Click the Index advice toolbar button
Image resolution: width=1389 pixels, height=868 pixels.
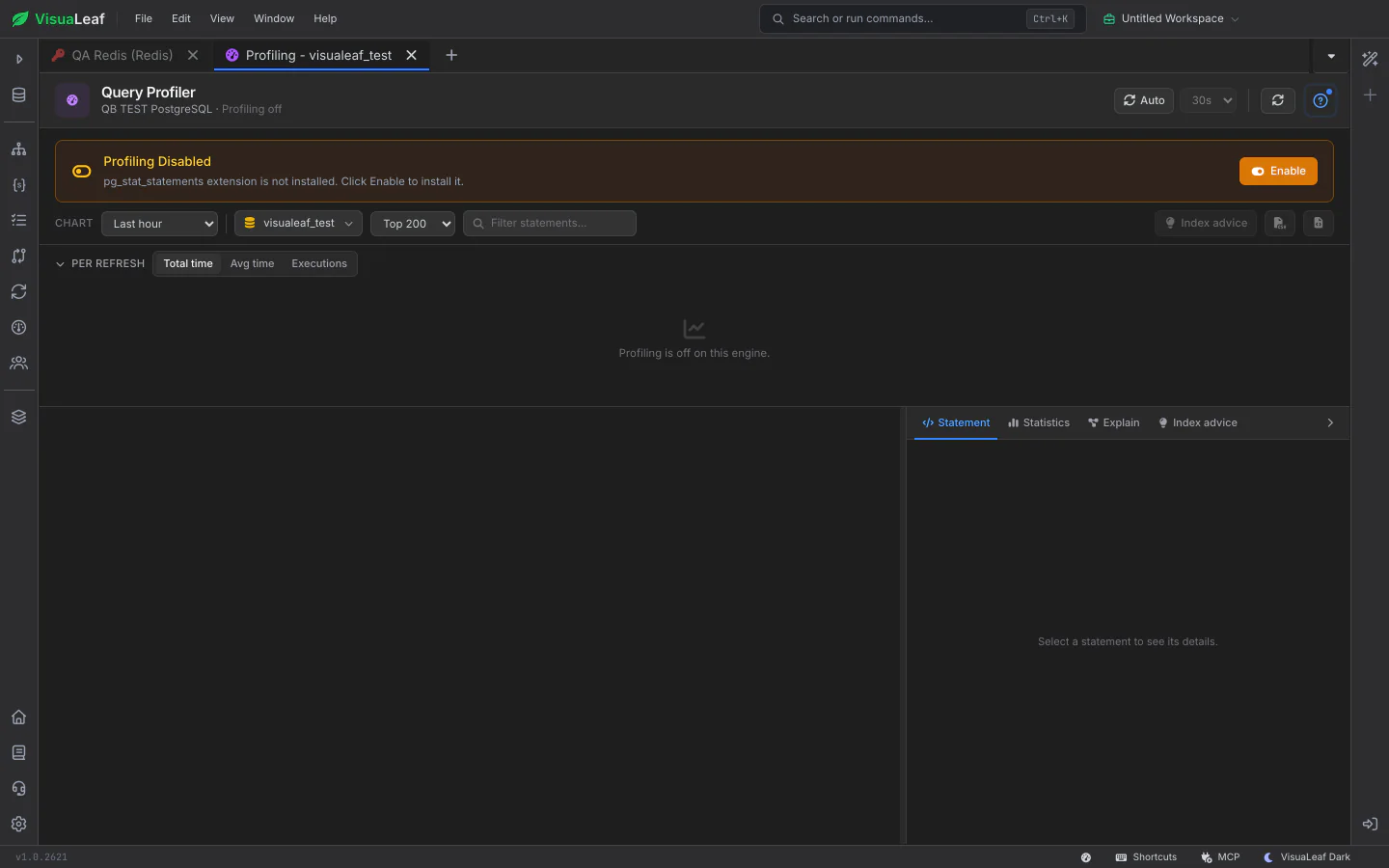coord(1206,224)
